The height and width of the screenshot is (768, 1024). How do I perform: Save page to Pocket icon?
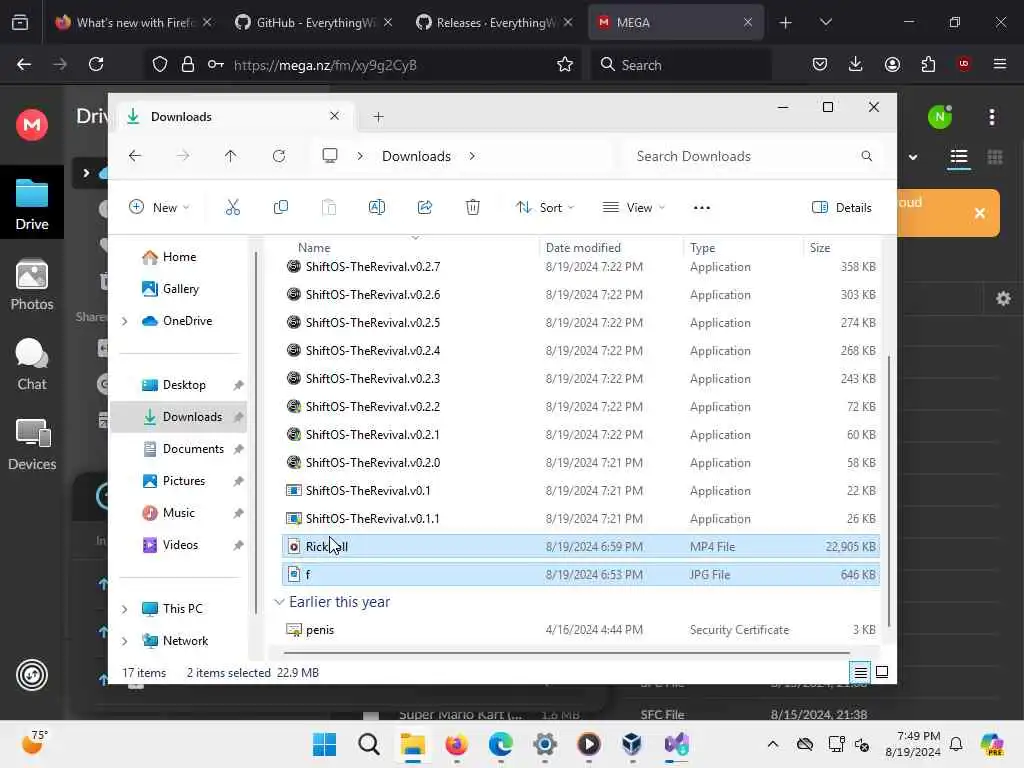(x=820, y=64)
